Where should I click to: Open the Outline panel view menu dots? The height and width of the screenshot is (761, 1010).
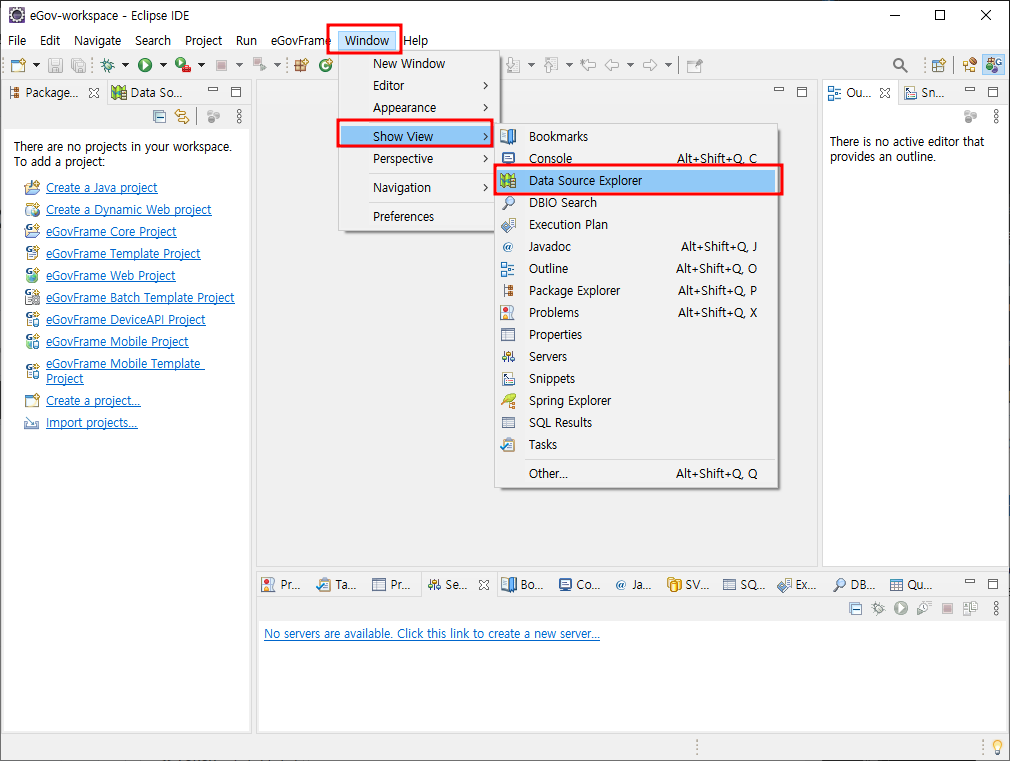(x=996, y=116)
